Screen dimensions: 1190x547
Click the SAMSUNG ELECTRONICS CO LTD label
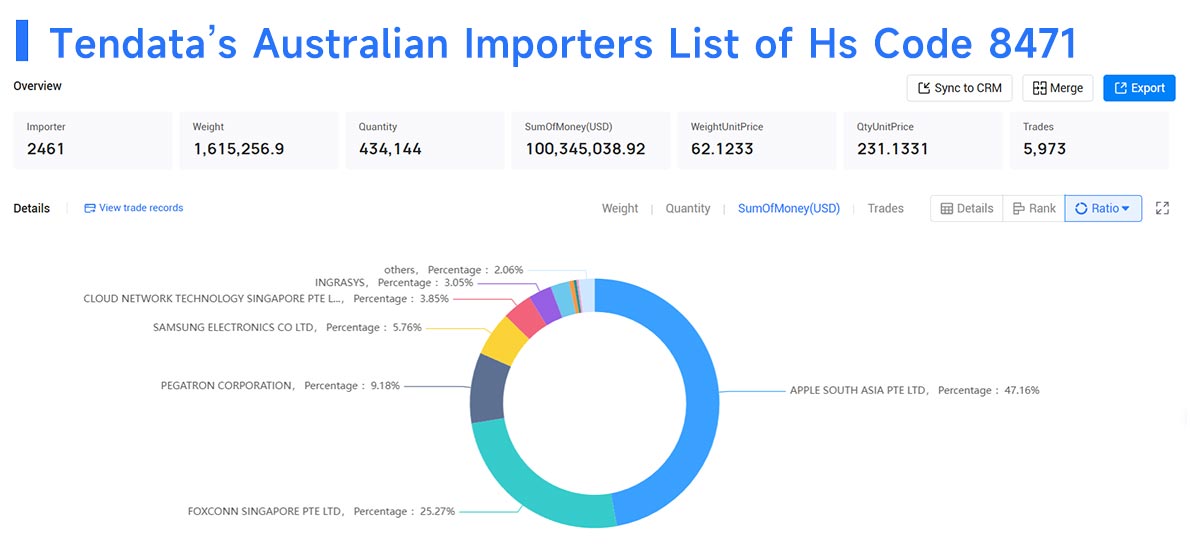click(287, 328)
